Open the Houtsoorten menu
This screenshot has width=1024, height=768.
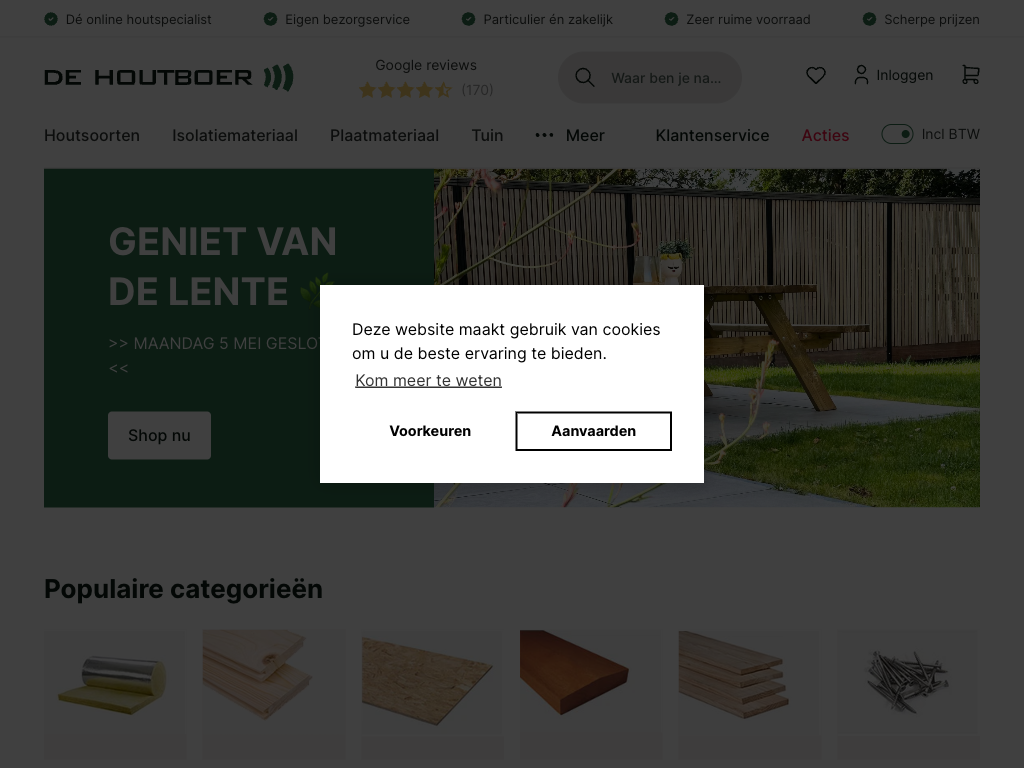click(92, 135)
